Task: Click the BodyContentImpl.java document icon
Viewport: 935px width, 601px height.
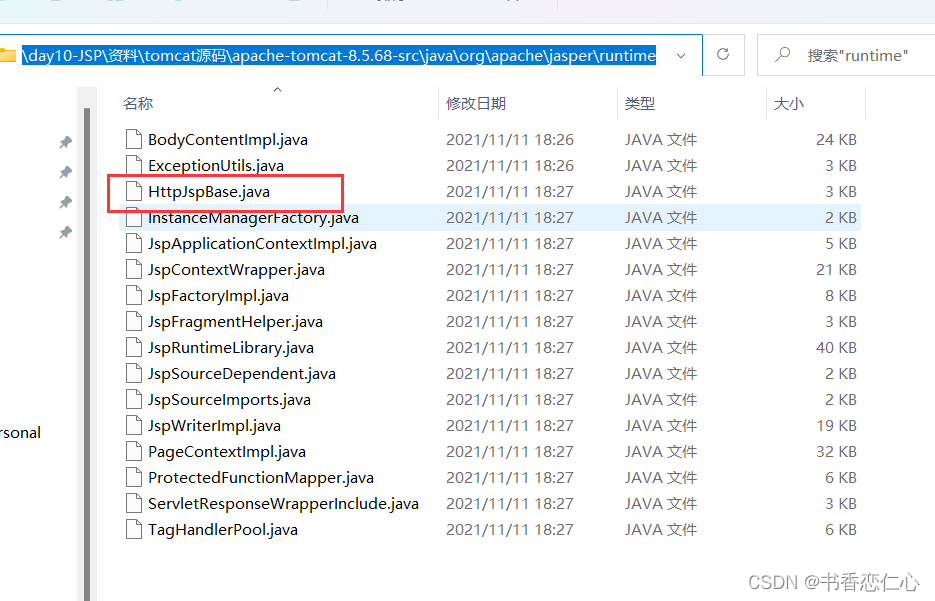Action: tap(134, 139)
